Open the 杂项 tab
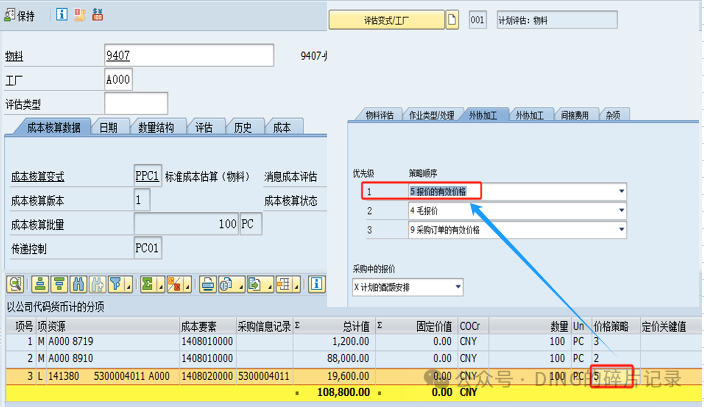Viewport: 704px width, 407px height. (613, 115)
